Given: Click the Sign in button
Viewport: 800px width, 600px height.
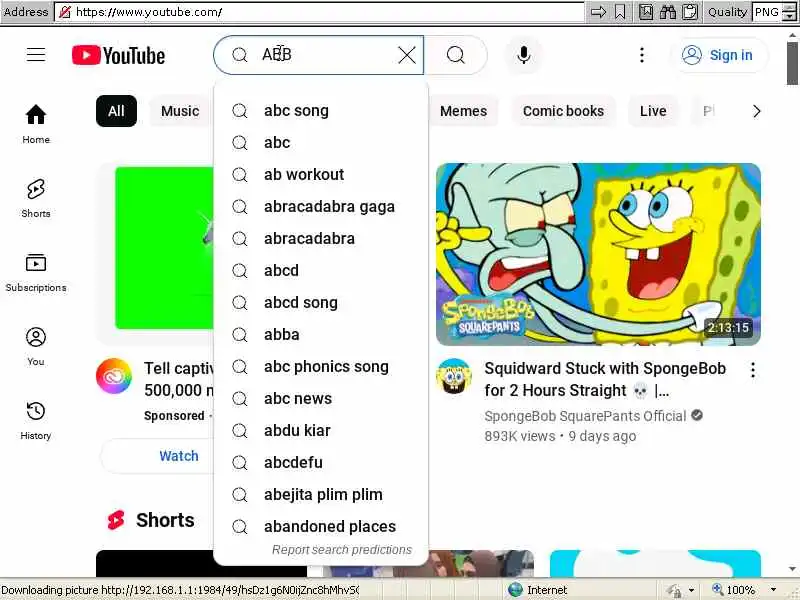Looking at the screenshot, I should pos(717,55).
